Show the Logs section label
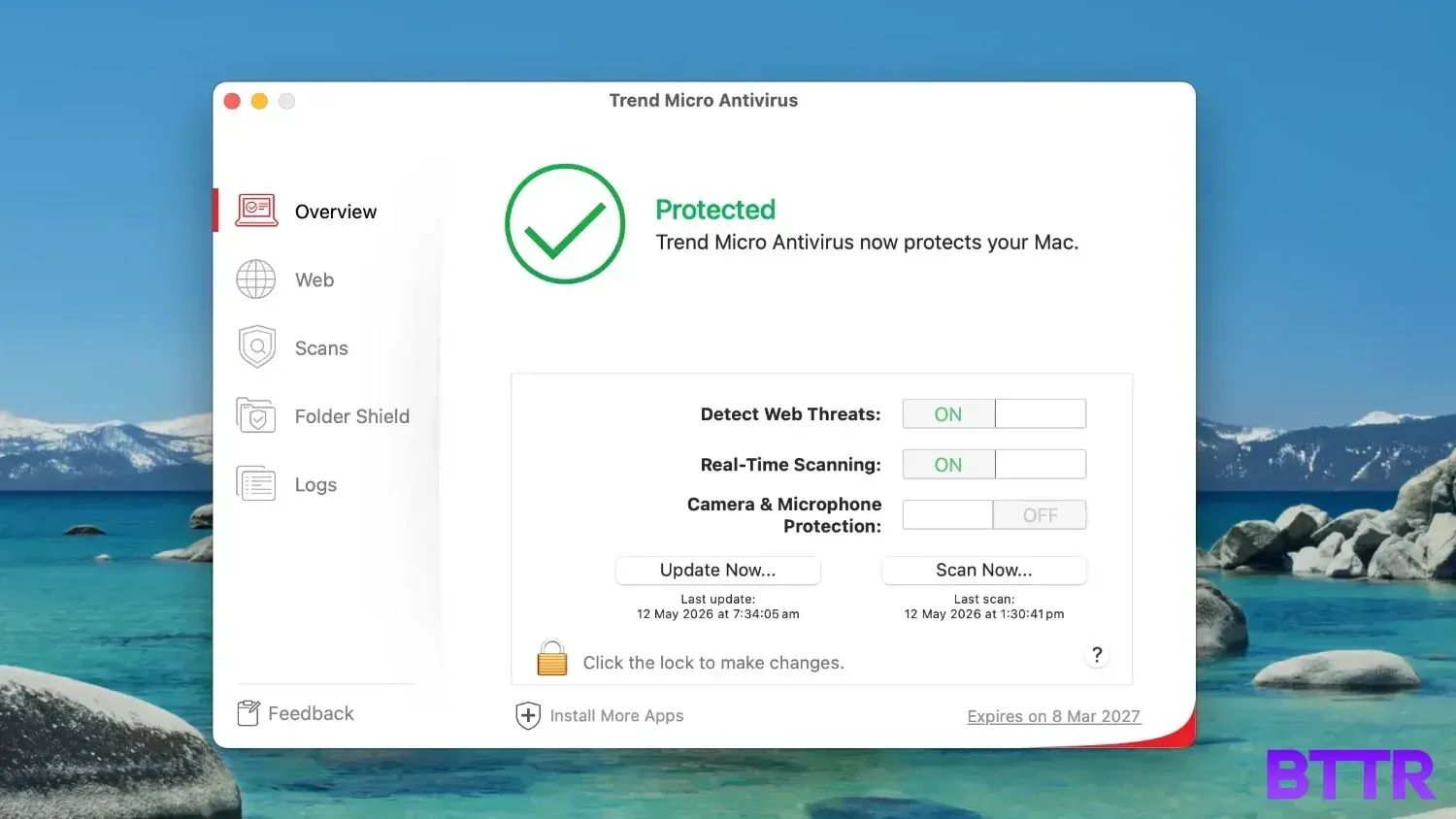The image size is (1456, 819). point(315,485)
